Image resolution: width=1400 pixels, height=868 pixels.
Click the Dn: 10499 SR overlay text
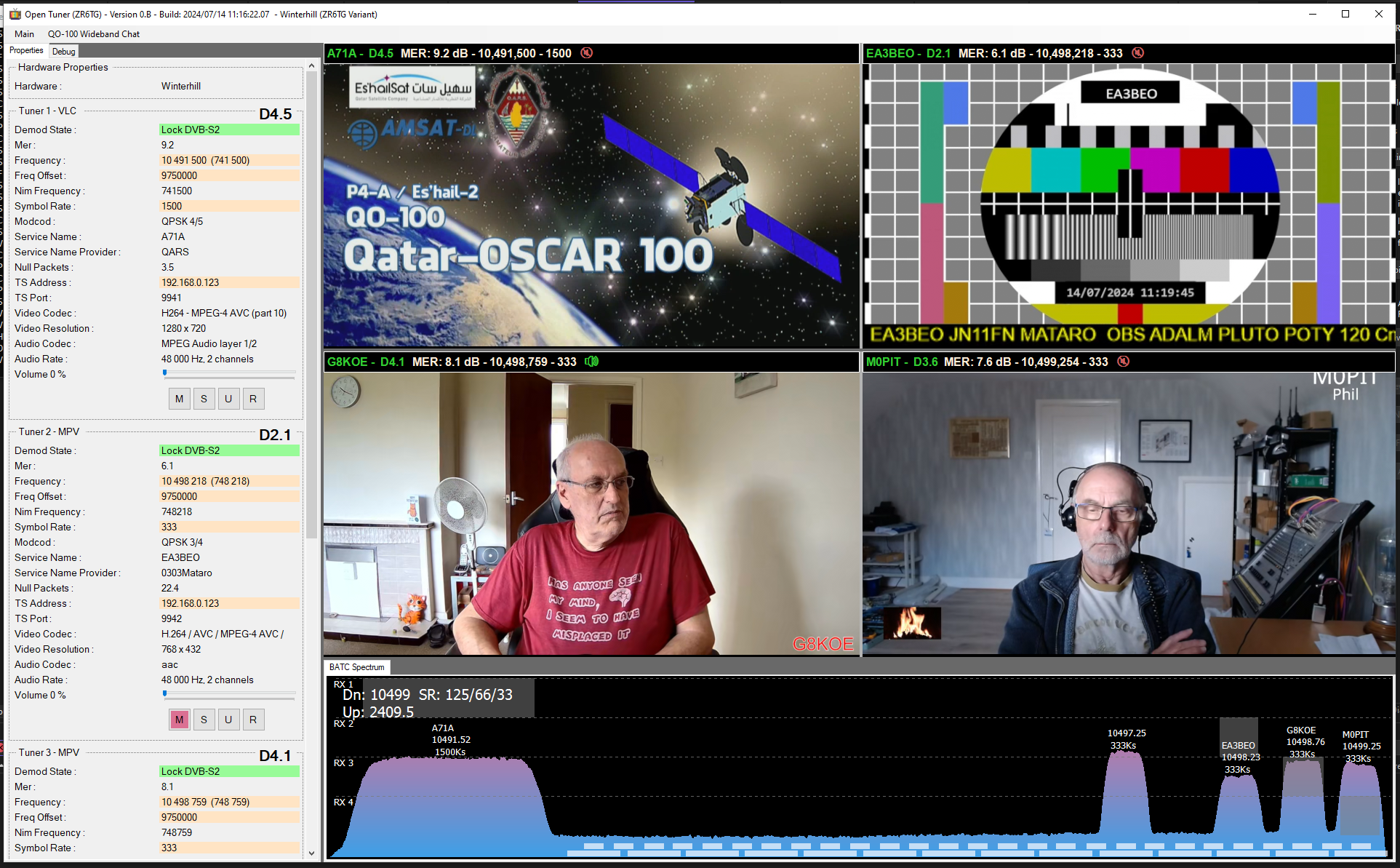428,695
